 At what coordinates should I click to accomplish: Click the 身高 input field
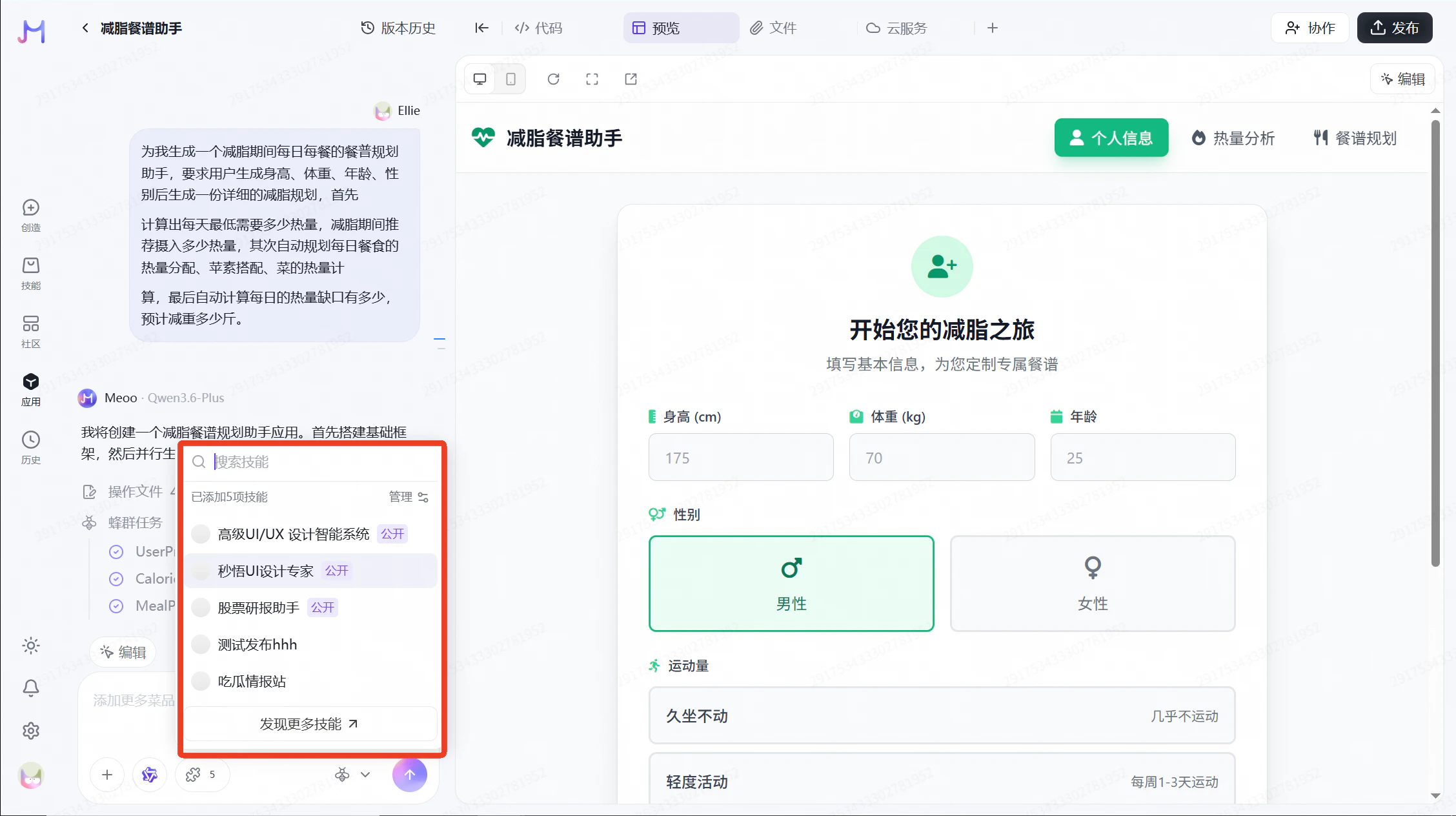point(740,457)
